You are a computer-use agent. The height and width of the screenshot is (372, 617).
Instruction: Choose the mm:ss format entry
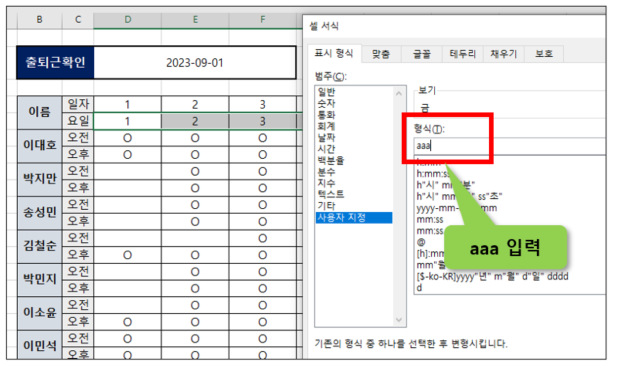click(x=430, y=219)
